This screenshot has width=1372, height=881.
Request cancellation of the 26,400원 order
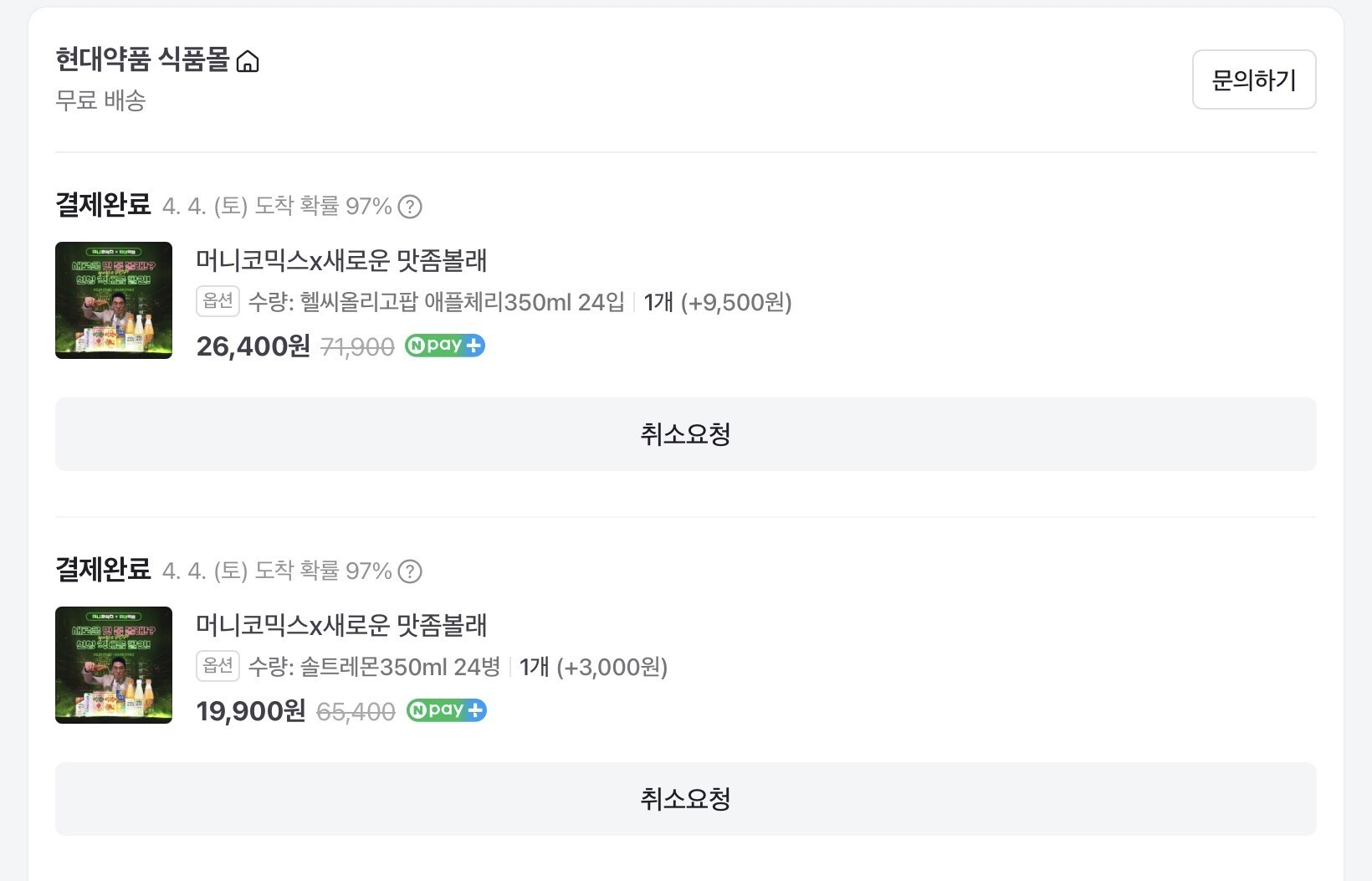coord(685,434)
